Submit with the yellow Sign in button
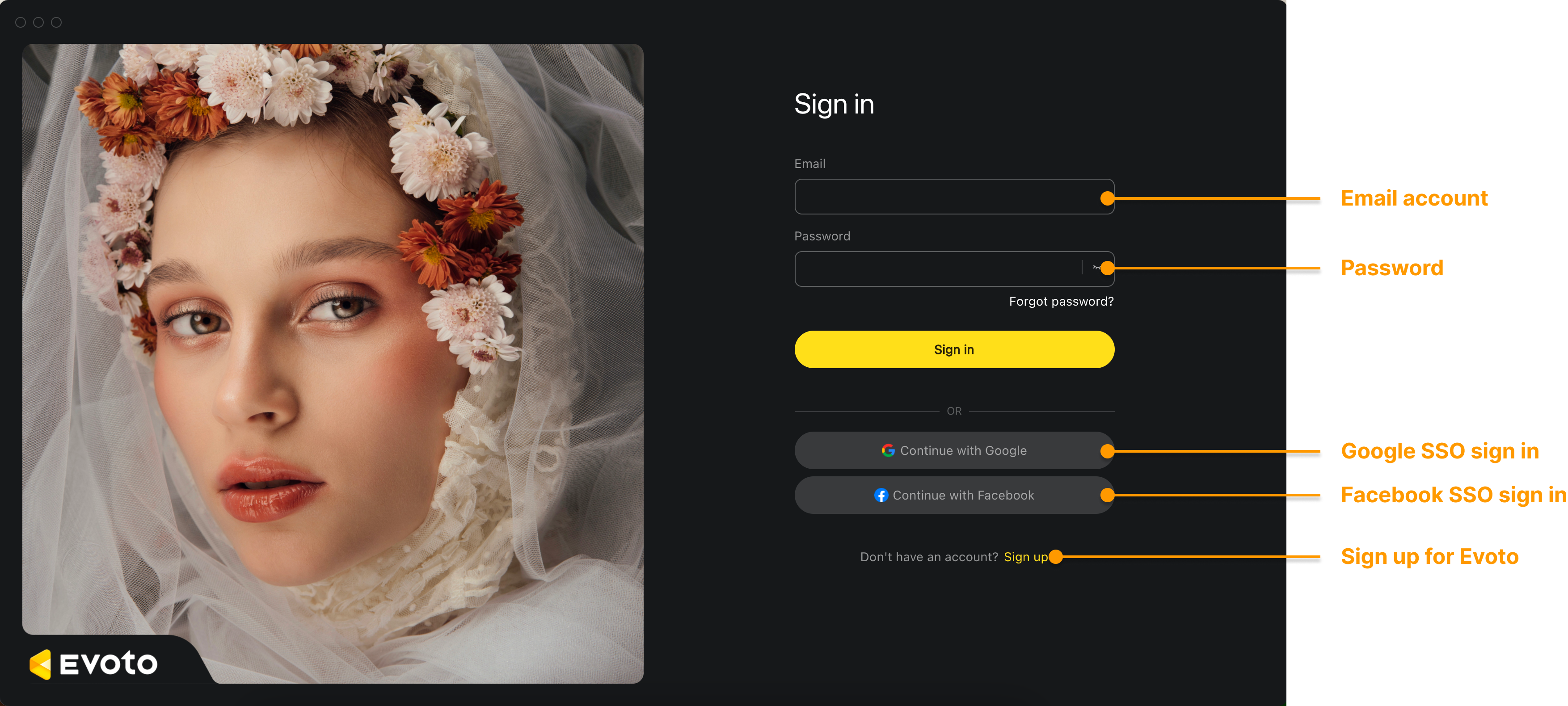Viewport: 1568px width, 706px height. coord(954,349)
